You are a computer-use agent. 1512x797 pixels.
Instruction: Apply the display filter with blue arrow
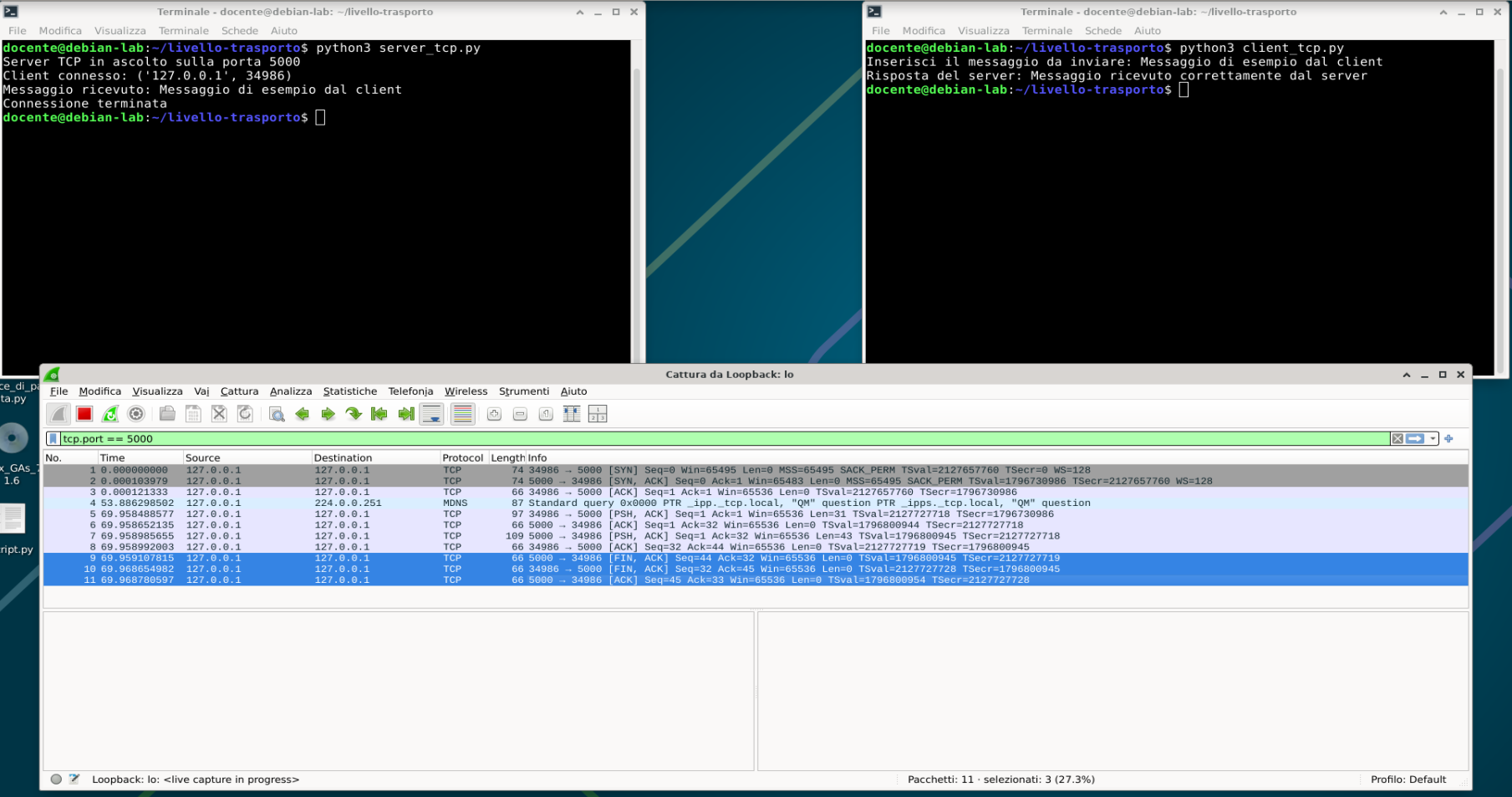[1415, 438]
